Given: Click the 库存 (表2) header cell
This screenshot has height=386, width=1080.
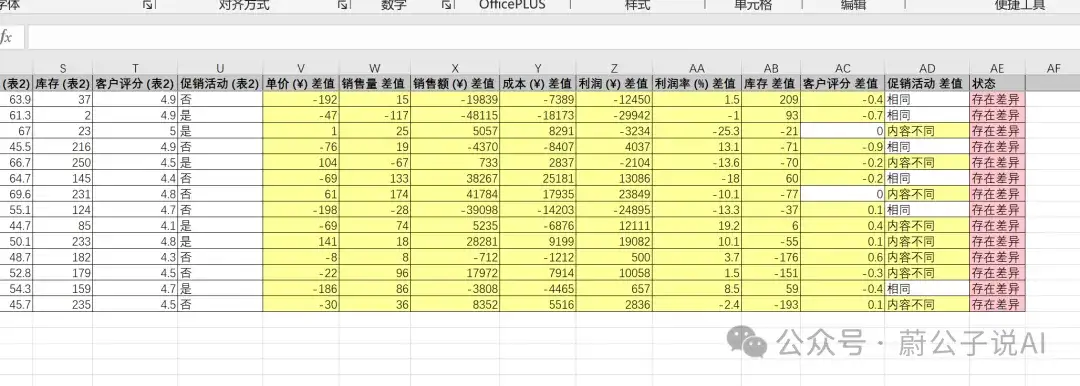Looking at the screenshot, I should pyautogui.click(x=63, y=83).
